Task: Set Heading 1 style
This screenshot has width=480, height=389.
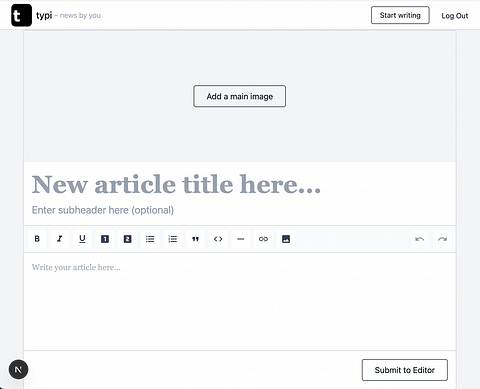Action: pyautogui.click(x=105, y=239)
